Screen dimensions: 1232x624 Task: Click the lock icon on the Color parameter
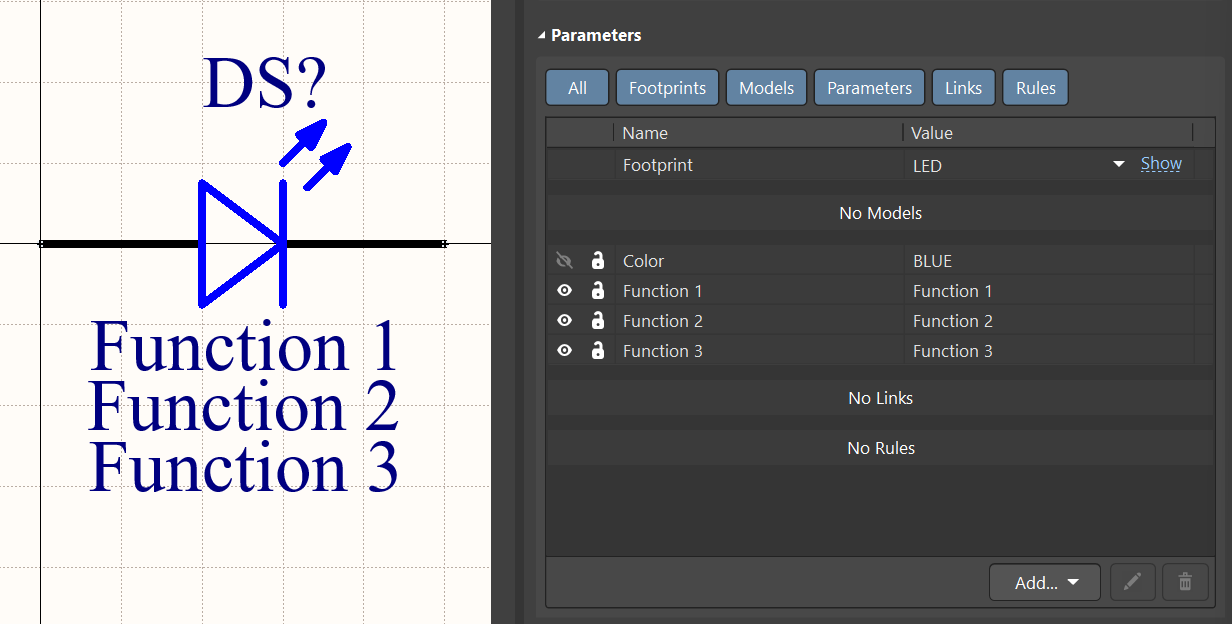[x=597, y=260]
